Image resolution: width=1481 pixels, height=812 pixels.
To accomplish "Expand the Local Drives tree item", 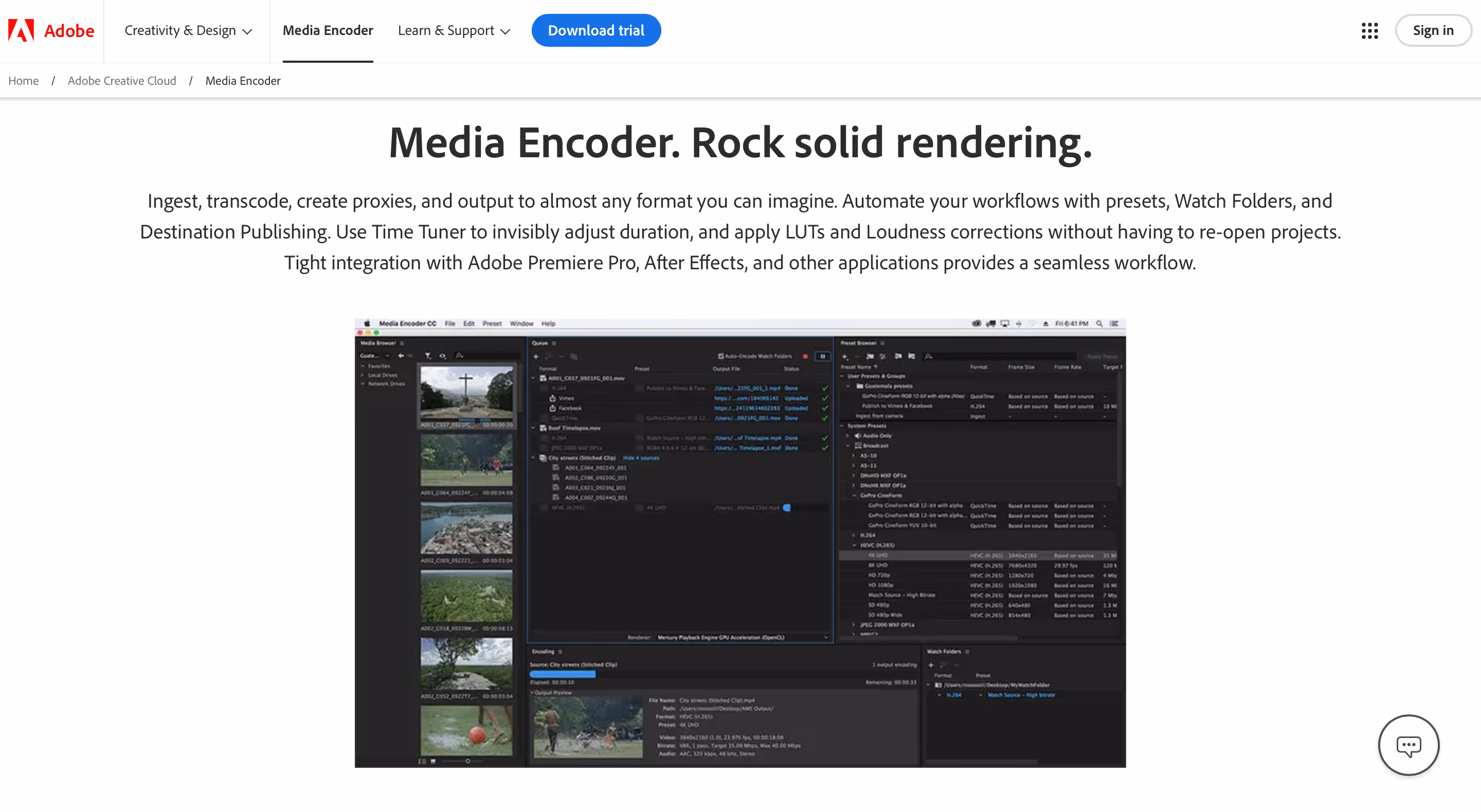I will [x=363, y=375].
